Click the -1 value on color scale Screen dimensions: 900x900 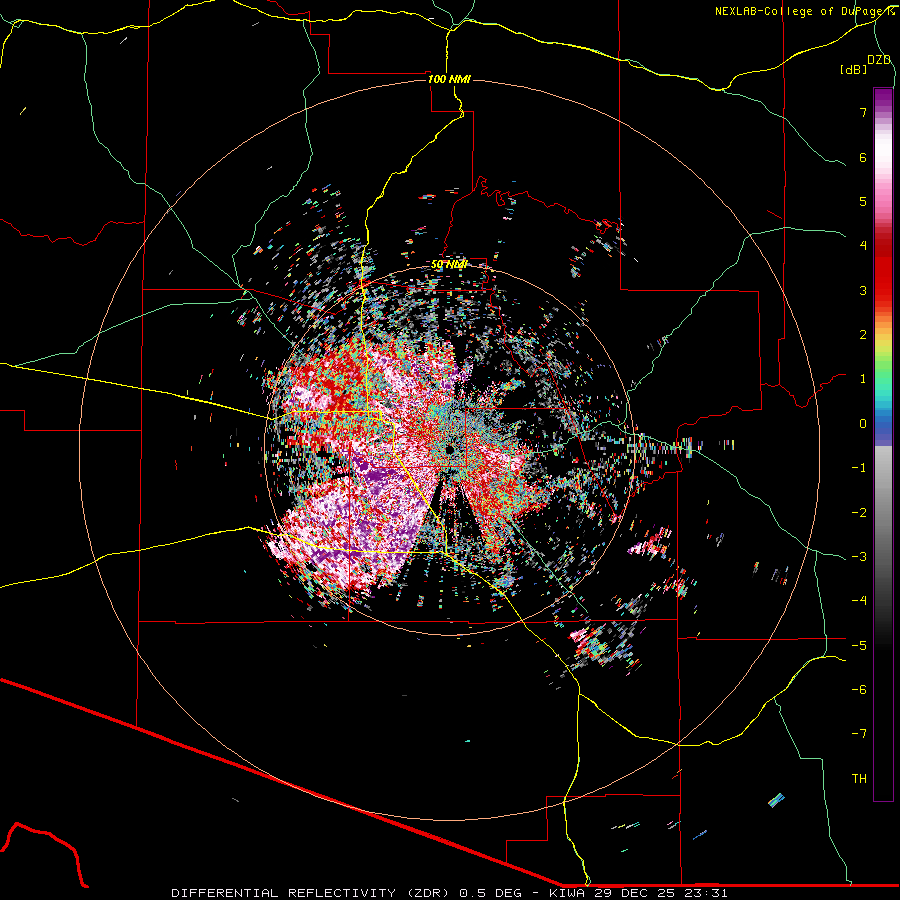859,468
